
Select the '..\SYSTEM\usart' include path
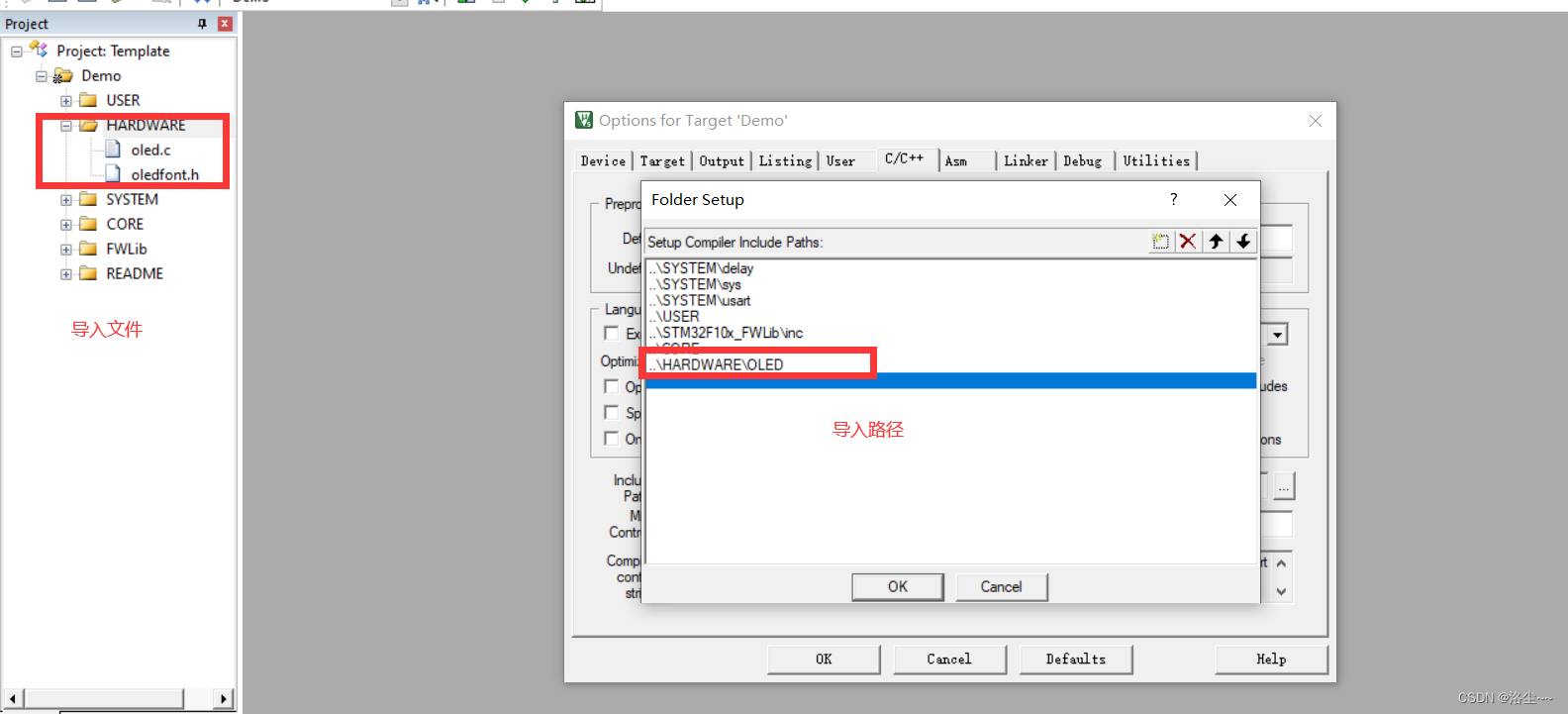pos(700,300)
